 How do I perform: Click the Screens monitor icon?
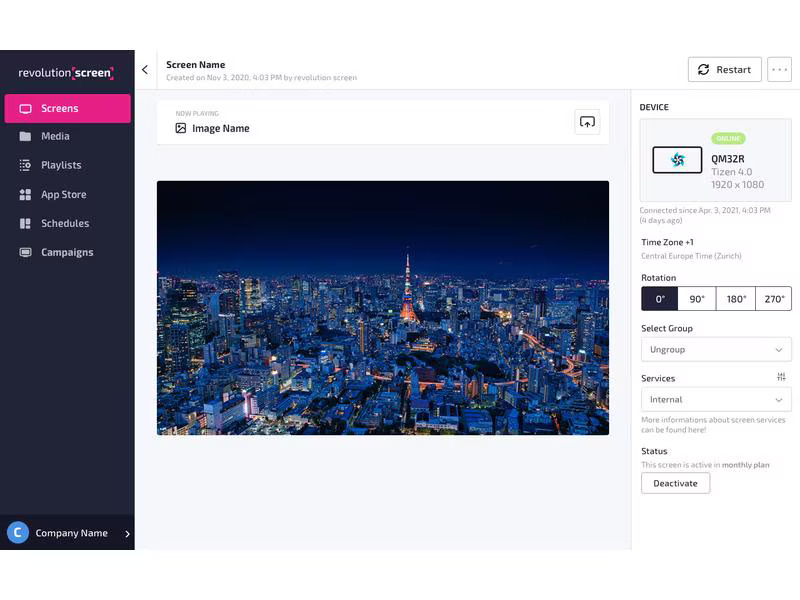click(x=25, y=109)
